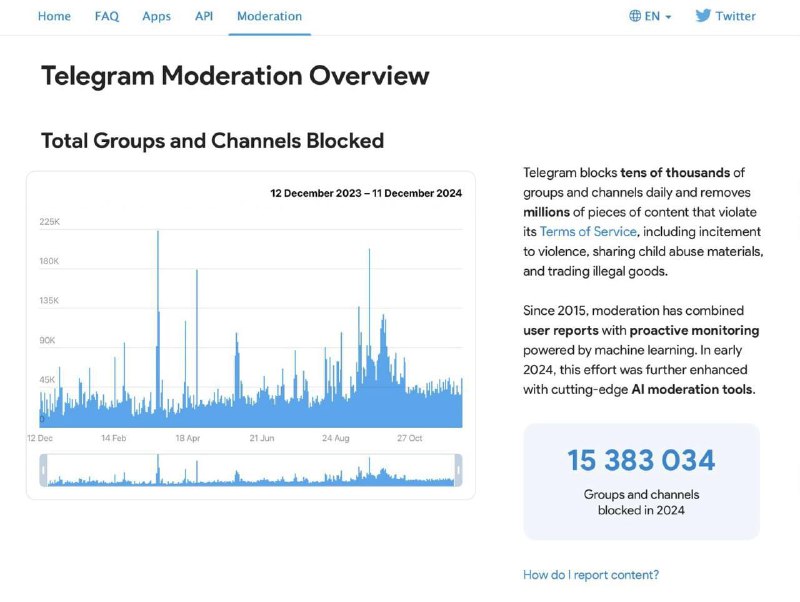
Task: Follow the Twitter link text
Action: (x=735, y=16)
